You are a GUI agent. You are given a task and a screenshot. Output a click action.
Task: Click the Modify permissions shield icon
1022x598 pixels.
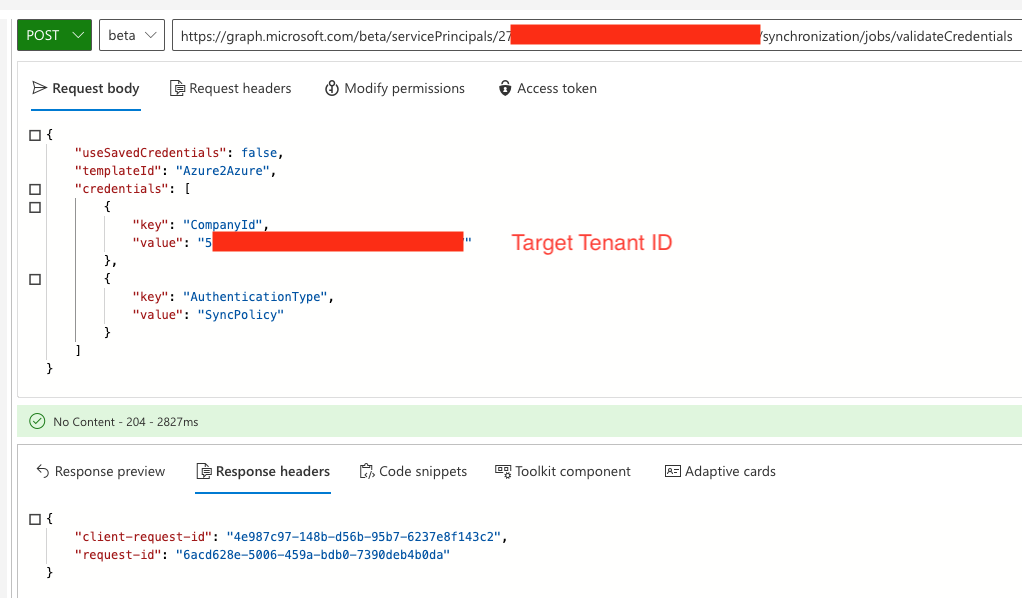click(332, 88)
